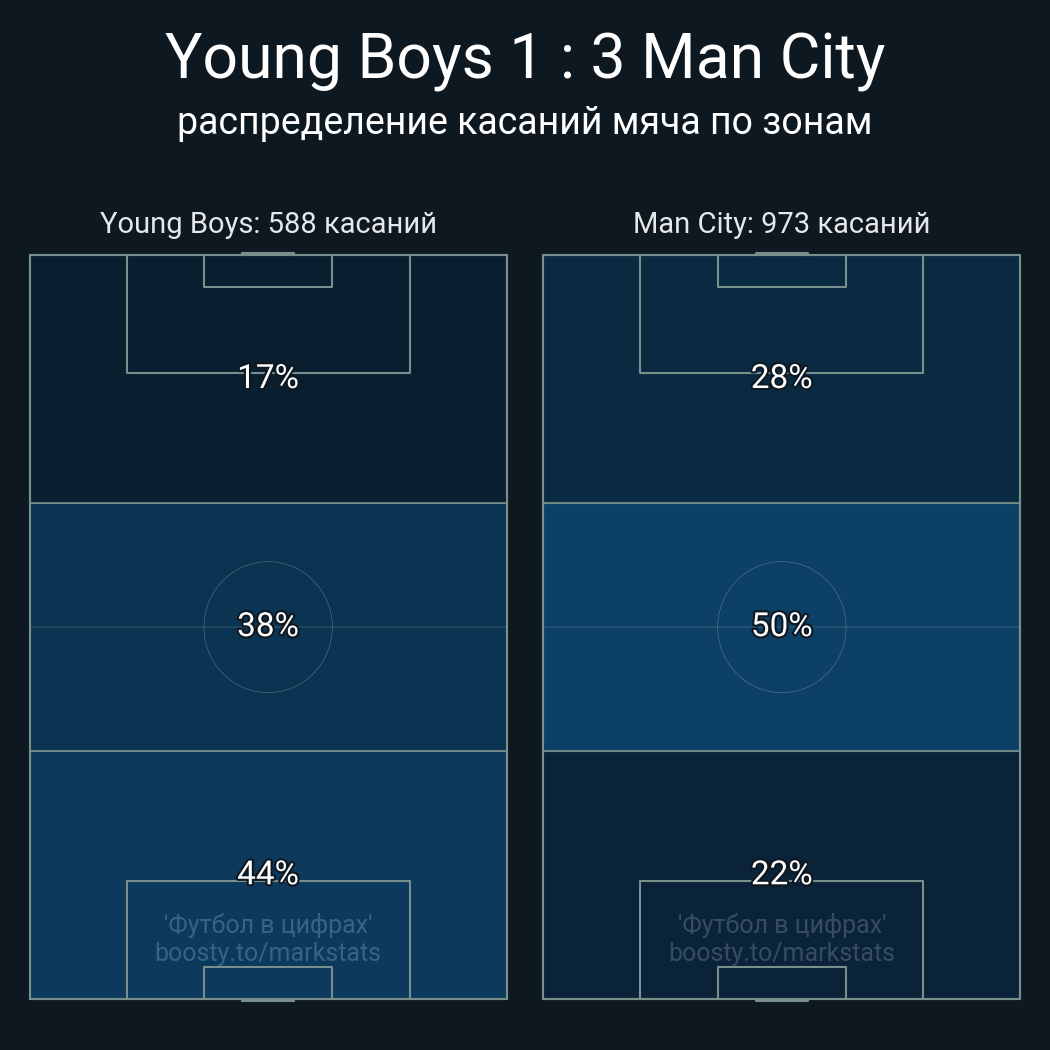This screenshot has height=1050, width=1050.
Task: Click the bottom goal area on Man City pitch
Action: 781,983
